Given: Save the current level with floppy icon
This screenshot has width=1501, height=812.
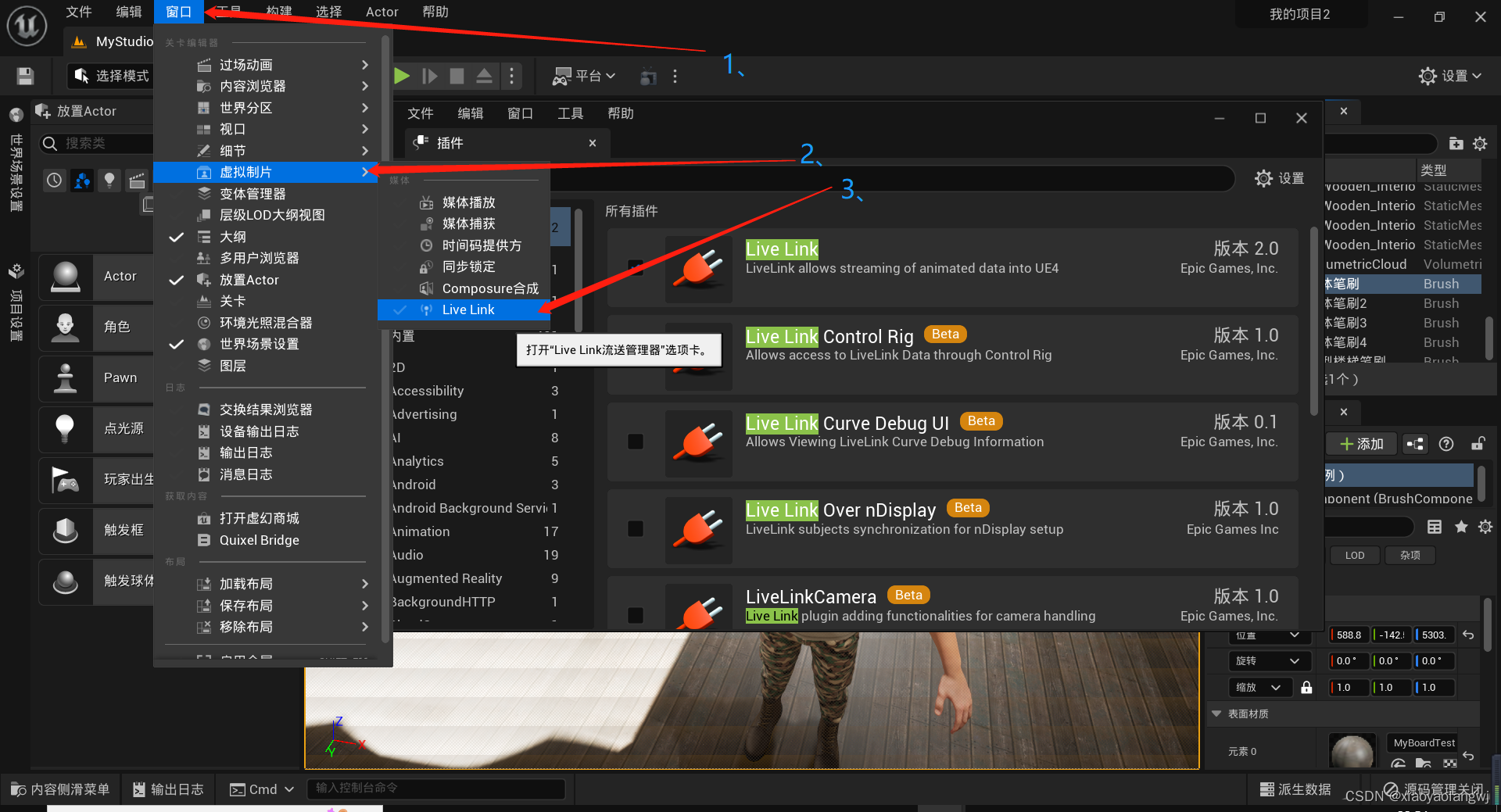Looking at the screenshot, I should pos(25,76).
